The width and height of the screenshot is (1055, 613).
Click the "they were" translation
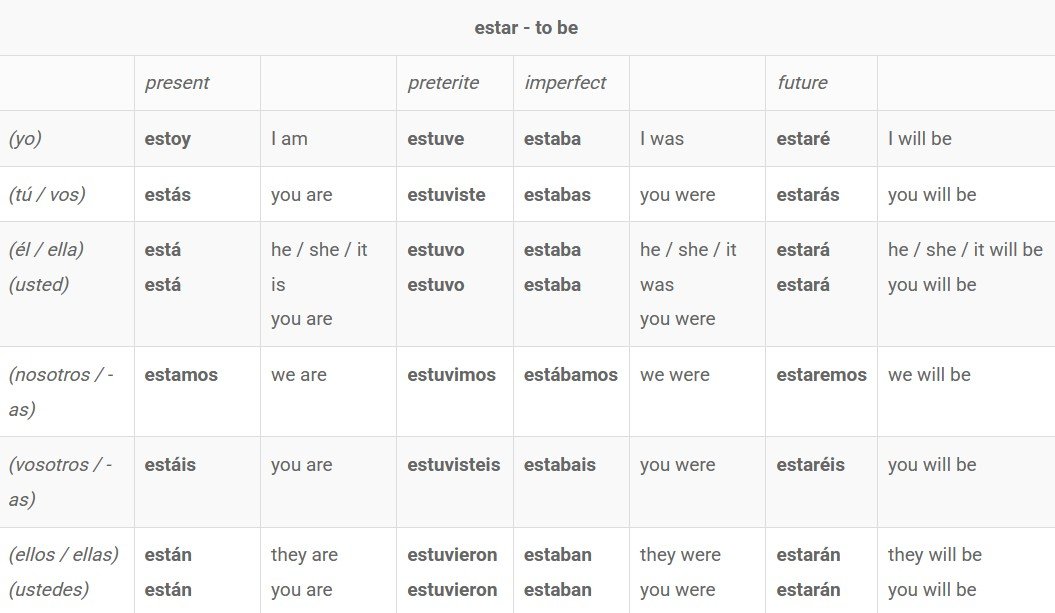point(680,555)
